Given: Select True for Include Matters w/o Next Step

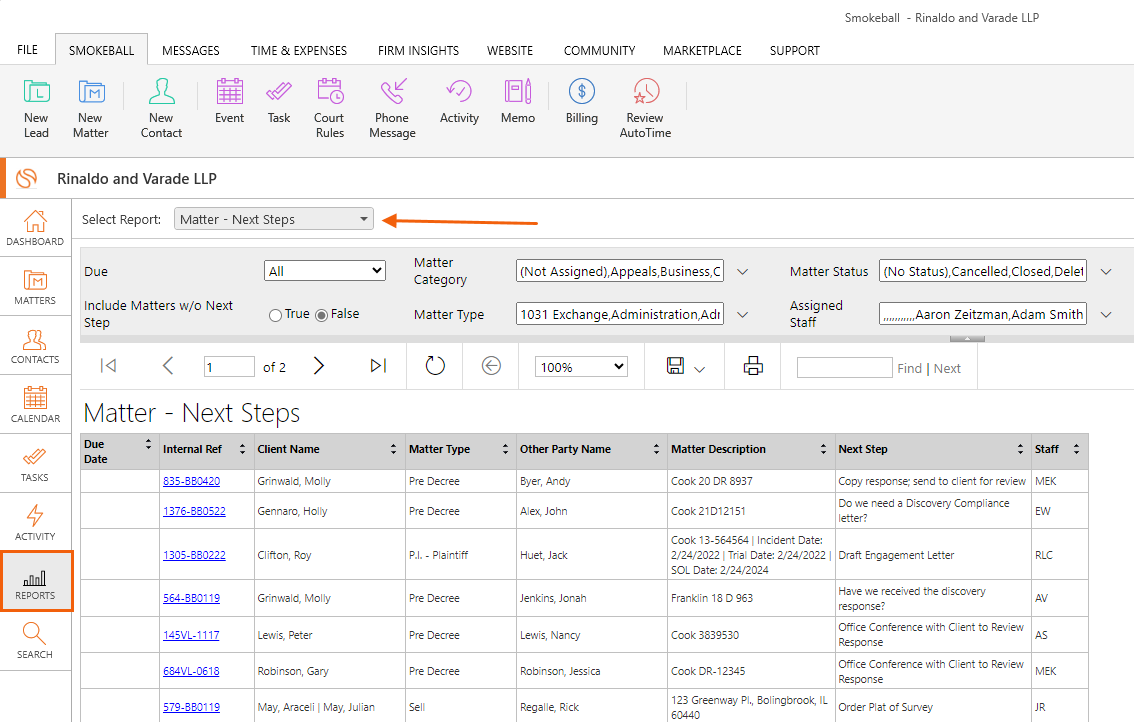Looking at the screenshot, I should pos(275,315).
